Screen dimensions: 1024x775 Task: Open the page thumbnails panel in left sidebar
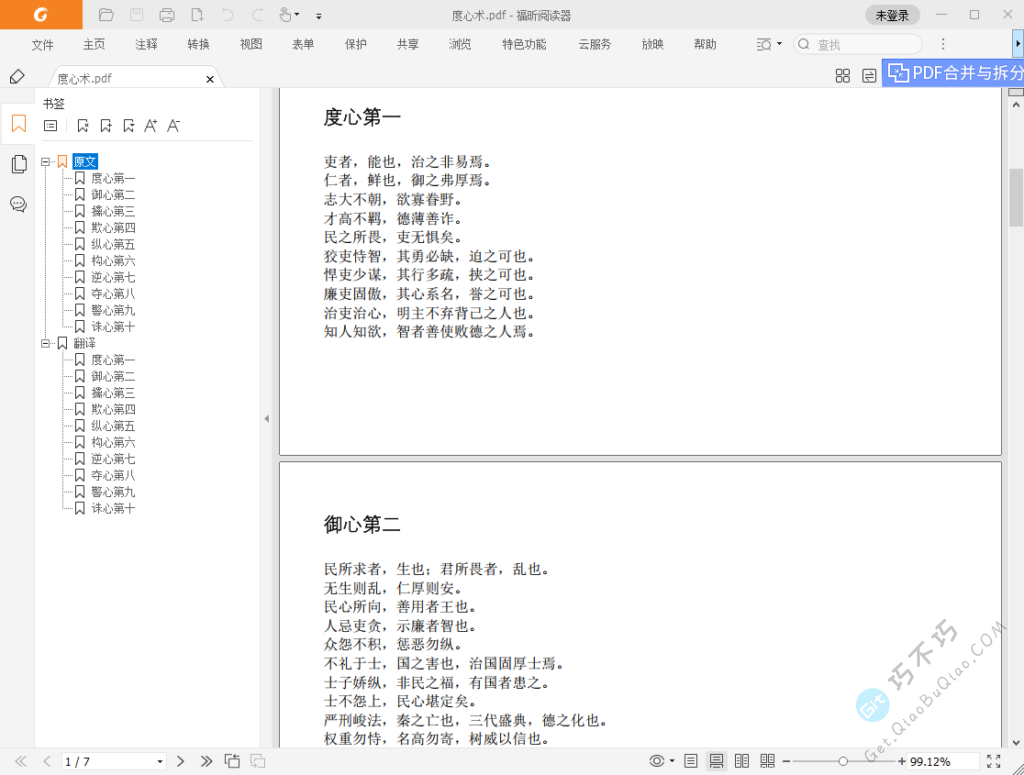tap(18, 164)
